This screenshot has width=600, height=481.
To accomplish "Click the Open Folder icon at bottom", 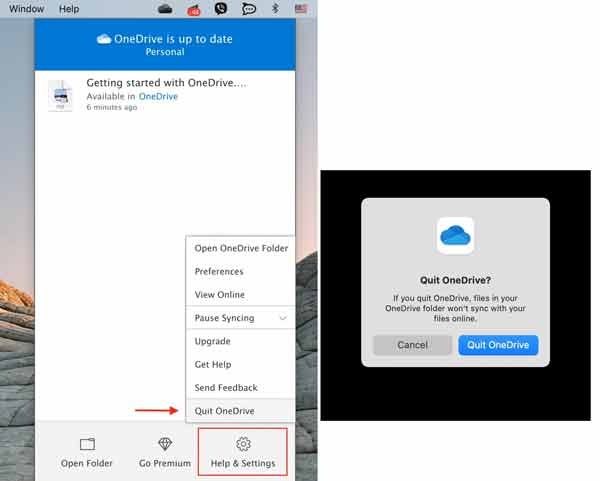I will [87, 444].
